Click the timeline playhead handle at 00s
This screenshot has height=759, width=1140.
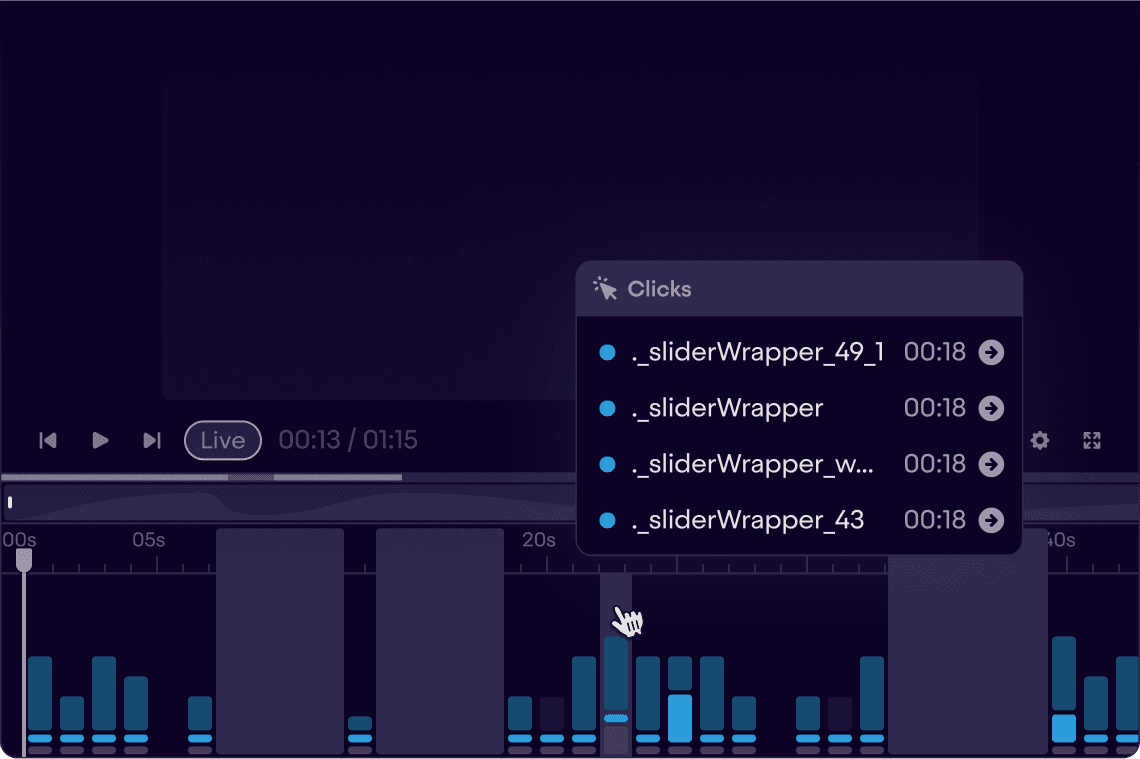pos(24,560)
